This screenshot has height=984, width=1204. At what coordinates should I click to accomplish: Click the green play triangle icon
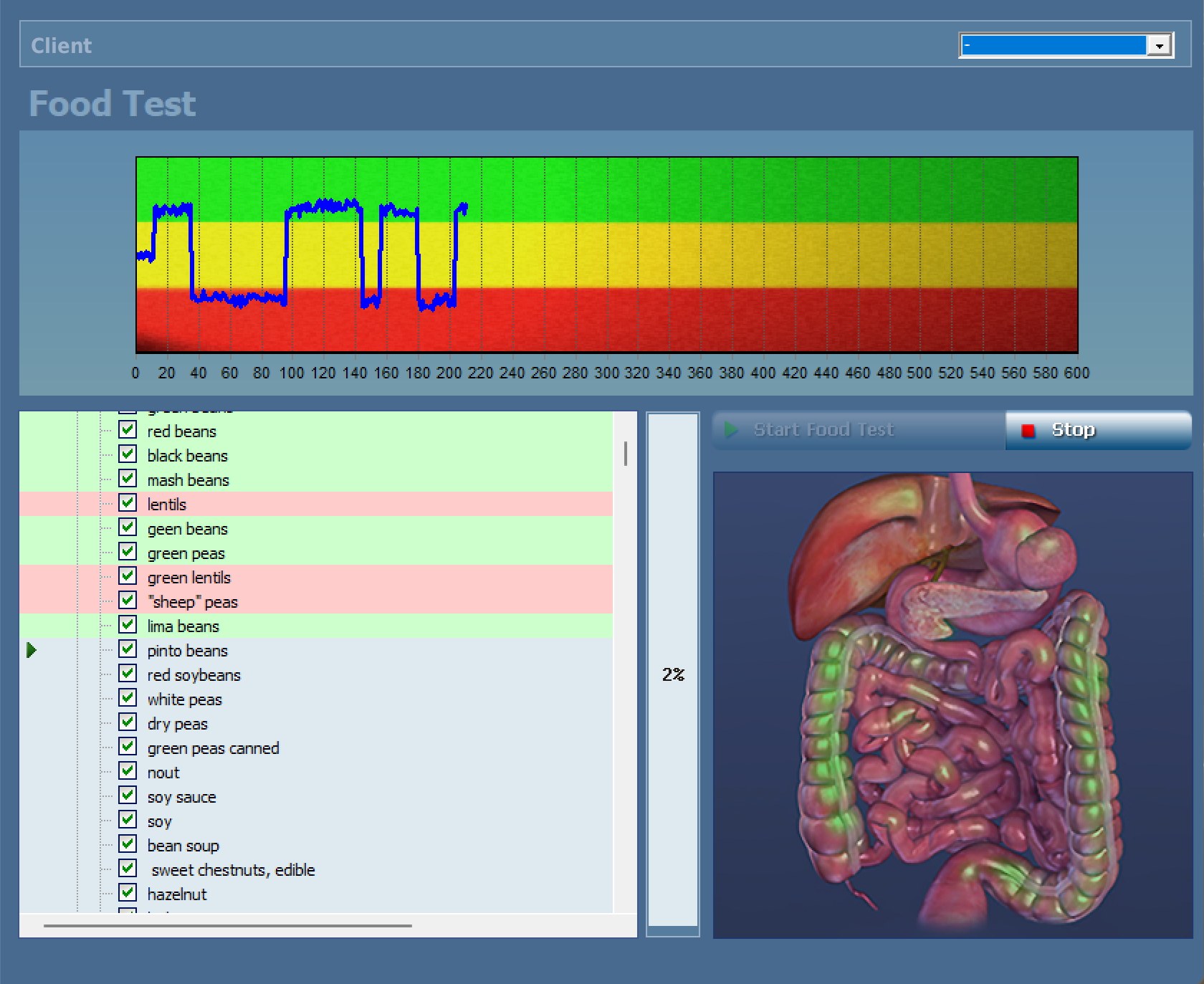coord(731,430)
